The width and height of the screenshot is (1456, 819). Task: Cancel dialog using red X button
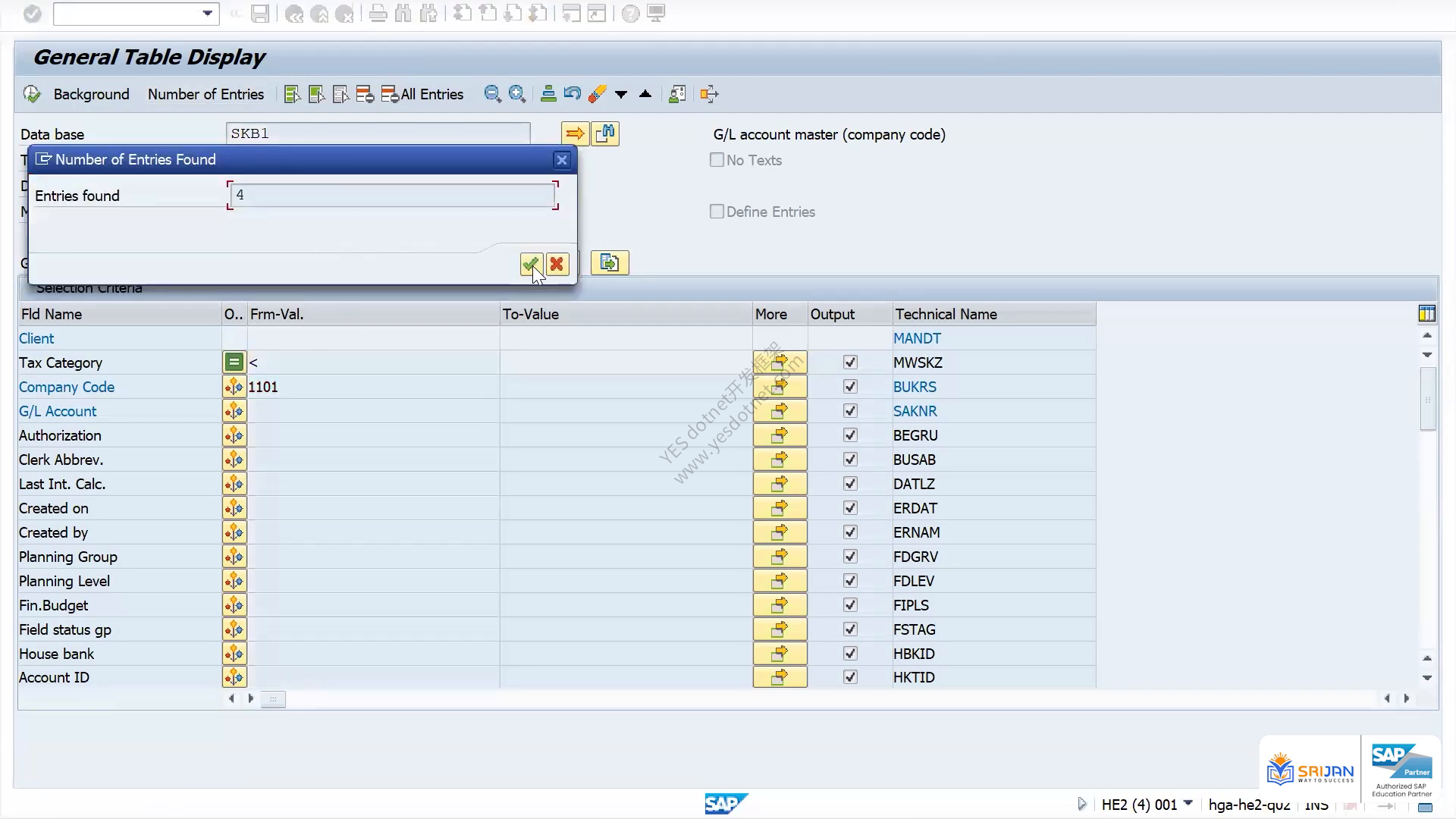557,264
